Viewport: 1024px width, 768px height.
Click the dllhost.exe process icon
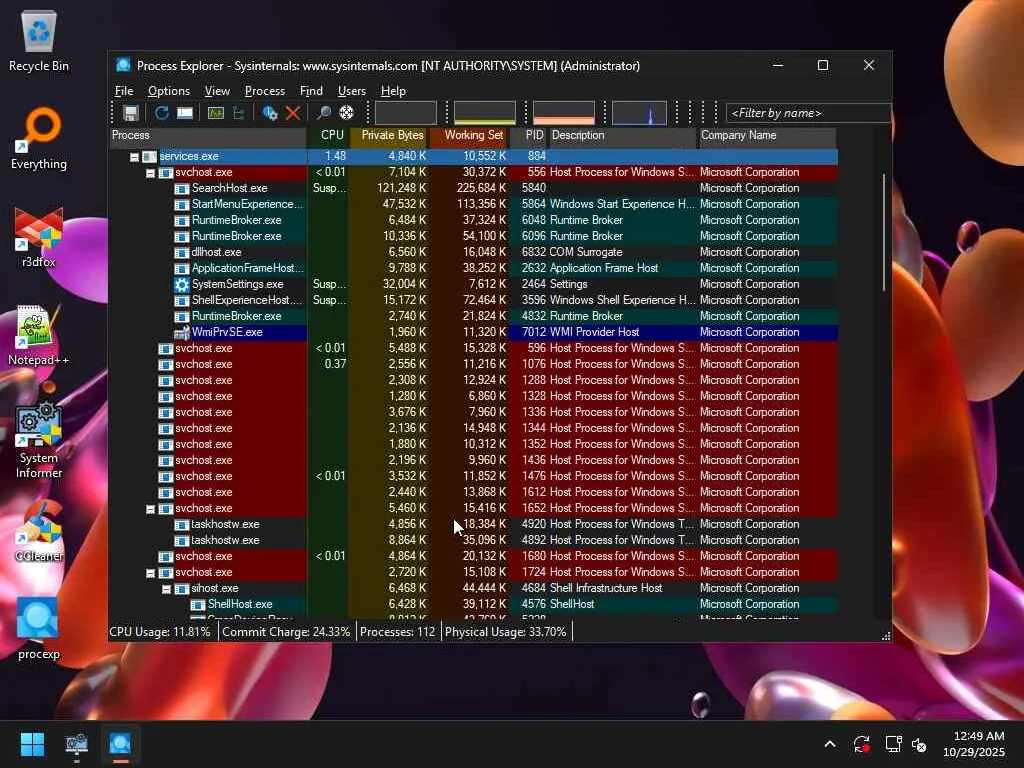coord(182,253)
